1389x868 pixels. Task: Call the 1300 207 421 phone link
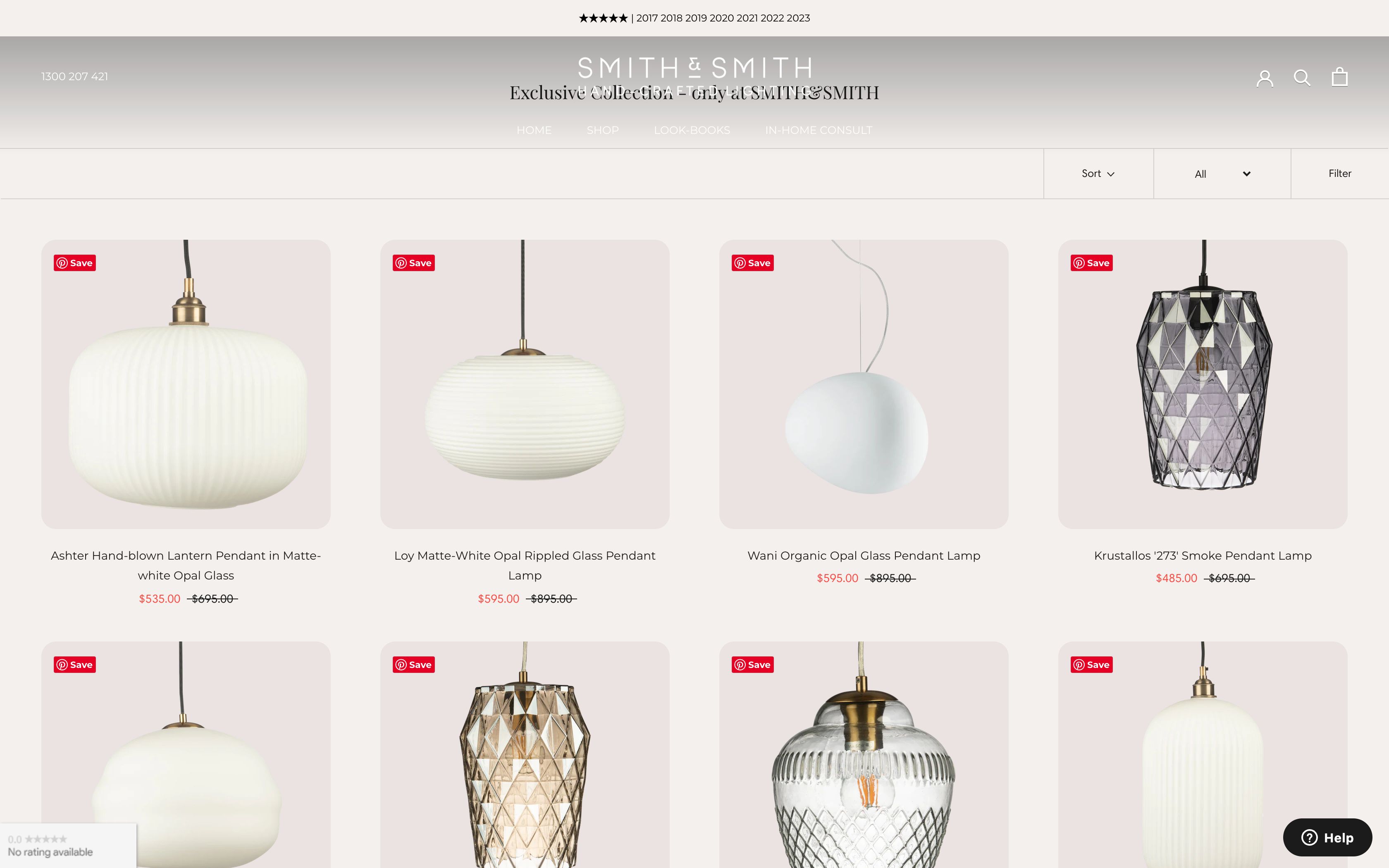pyautogui.click(x=74, y=76)
